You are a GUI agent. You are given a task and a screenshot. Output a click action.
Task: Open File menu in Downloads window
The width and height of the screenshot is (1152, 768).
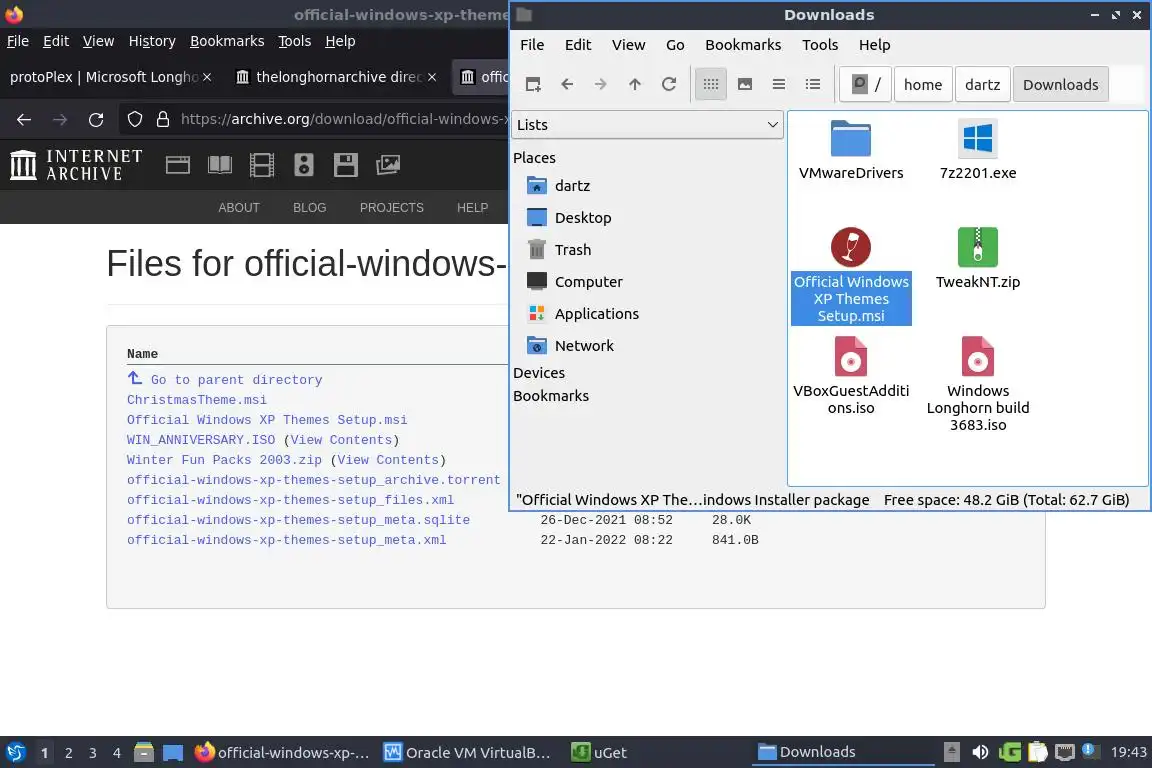tap(532, 45)
